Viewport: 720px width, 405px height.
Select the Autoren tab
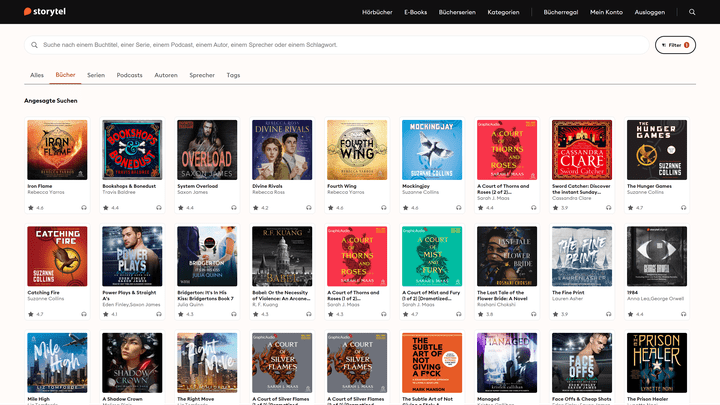point(166,75)
